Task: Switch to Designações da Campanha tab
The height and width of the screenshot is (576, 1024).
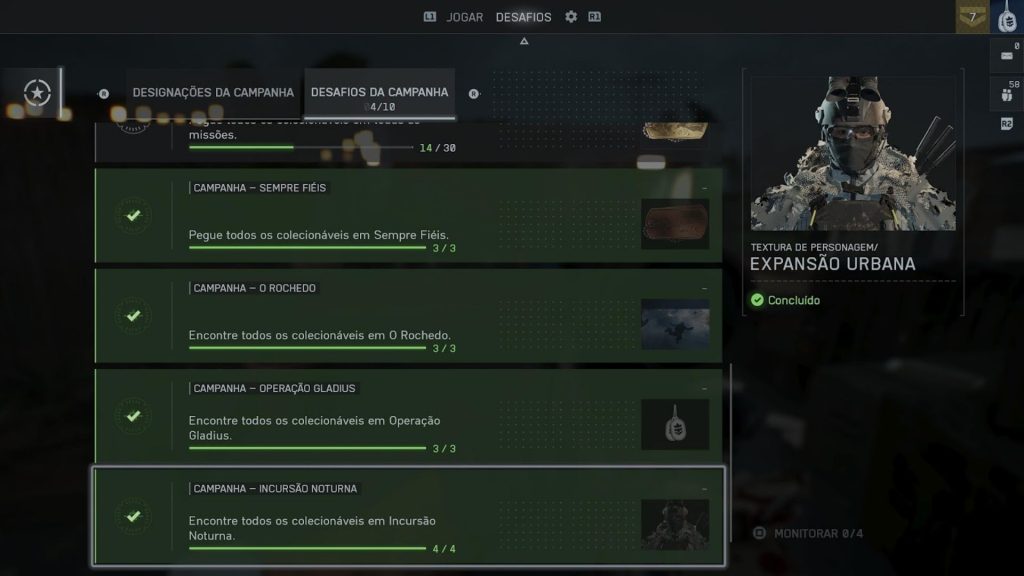Action: (x=213, y=93)
